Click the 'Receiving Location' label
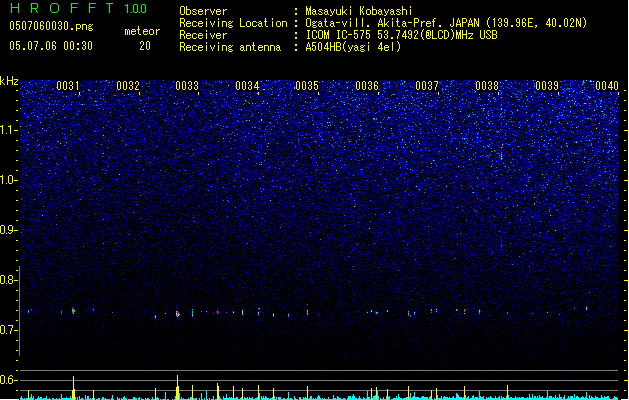This screenshot has height=400, width=629. point(233,23)
